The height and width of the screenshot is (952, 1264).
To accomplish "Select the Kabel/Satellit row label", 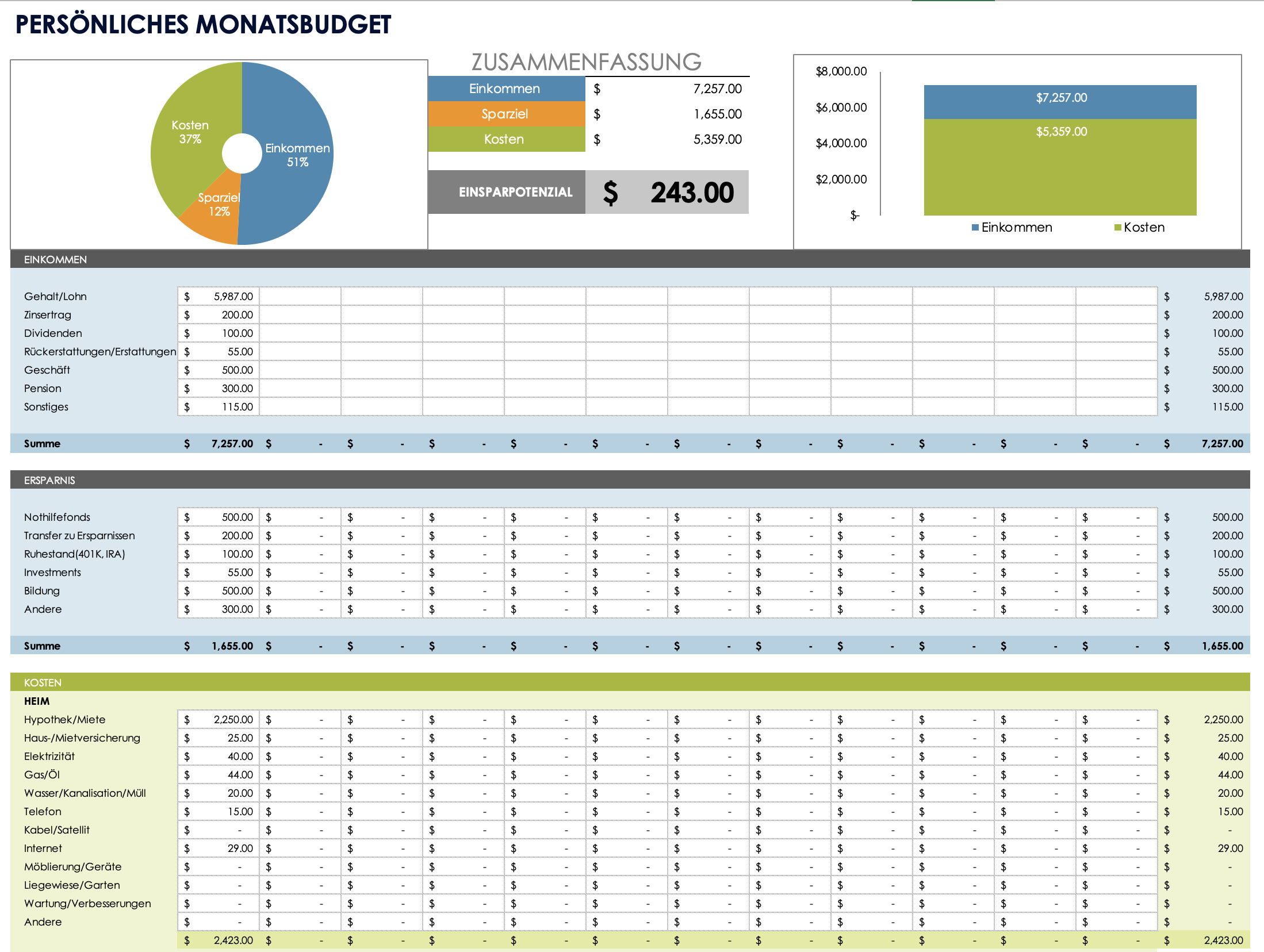I will (x=57, y=830).
